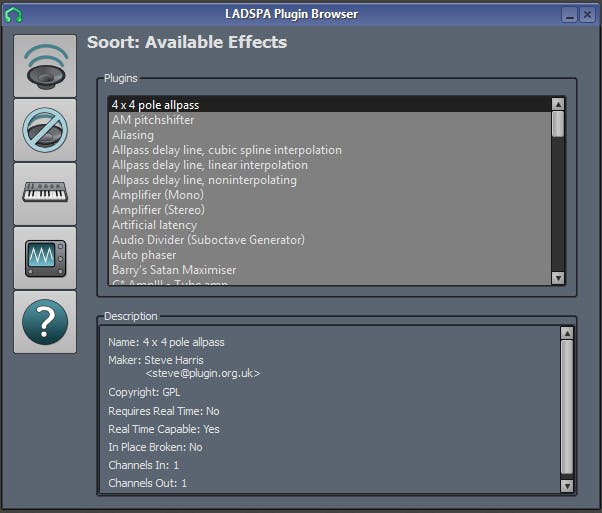
Task: Select the Unavailable Effects crossed speaker icon
Action: point(45,130)
